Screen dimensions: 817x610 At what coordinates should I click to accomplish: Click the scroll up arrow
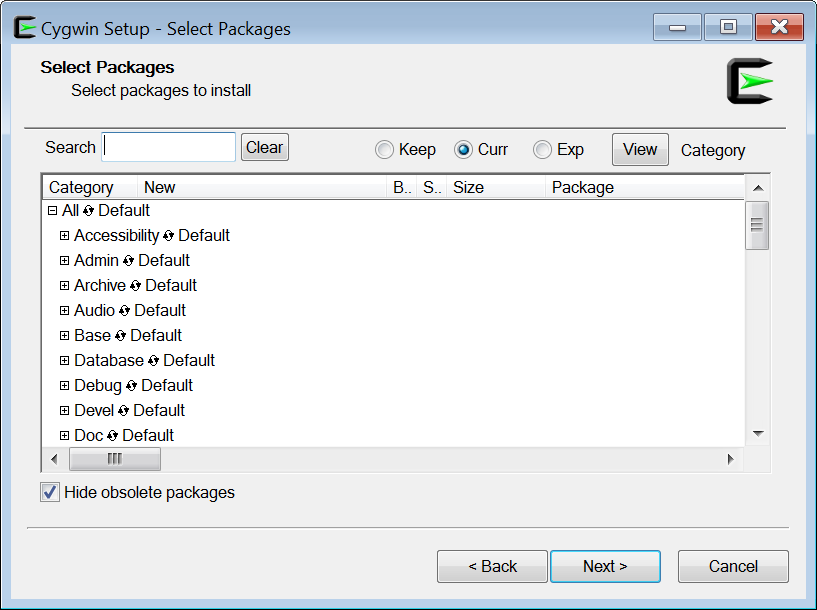coord(758,188)
